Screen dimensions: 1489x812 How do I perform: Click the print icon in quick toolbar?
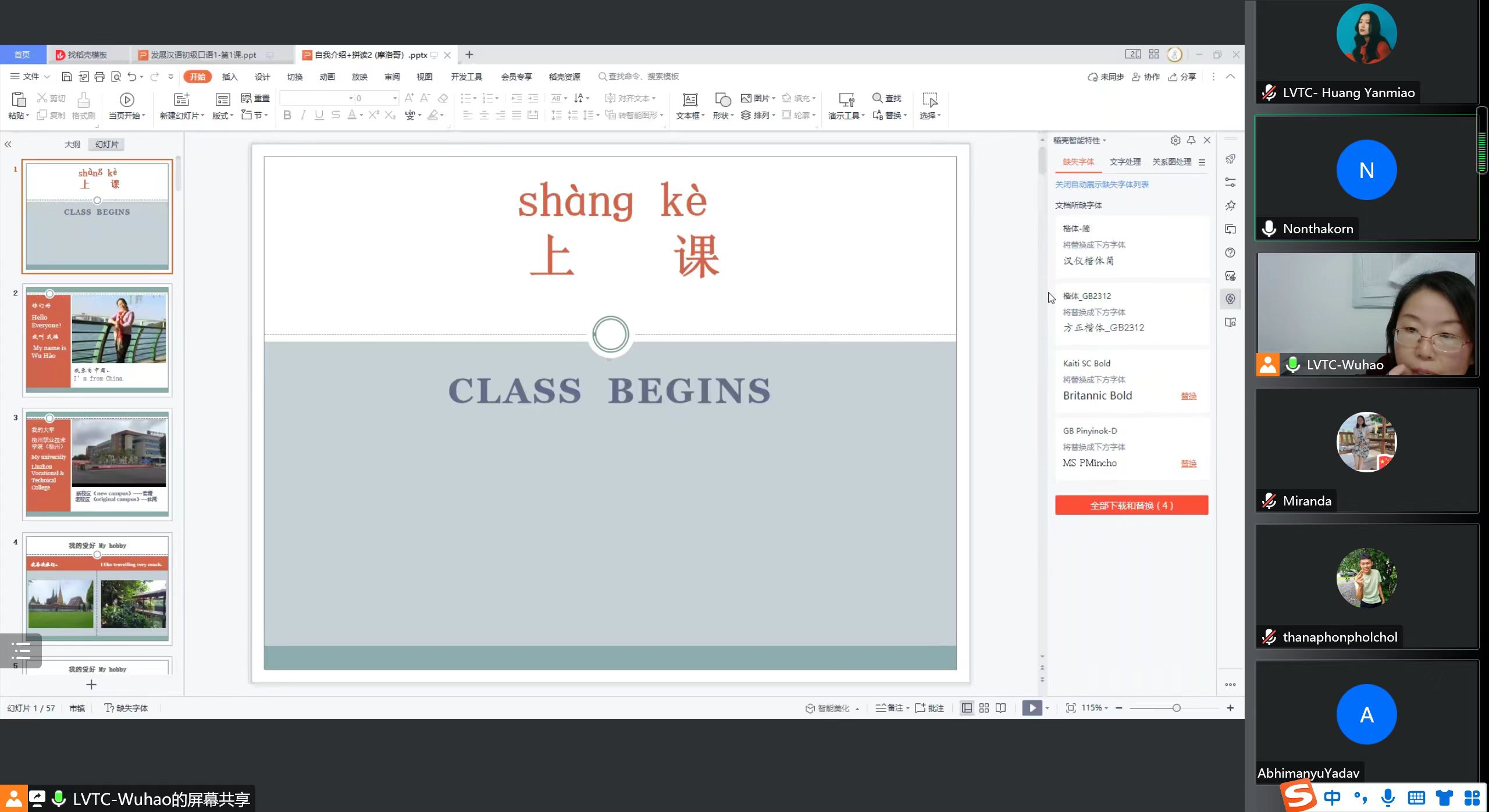point(99,77)
